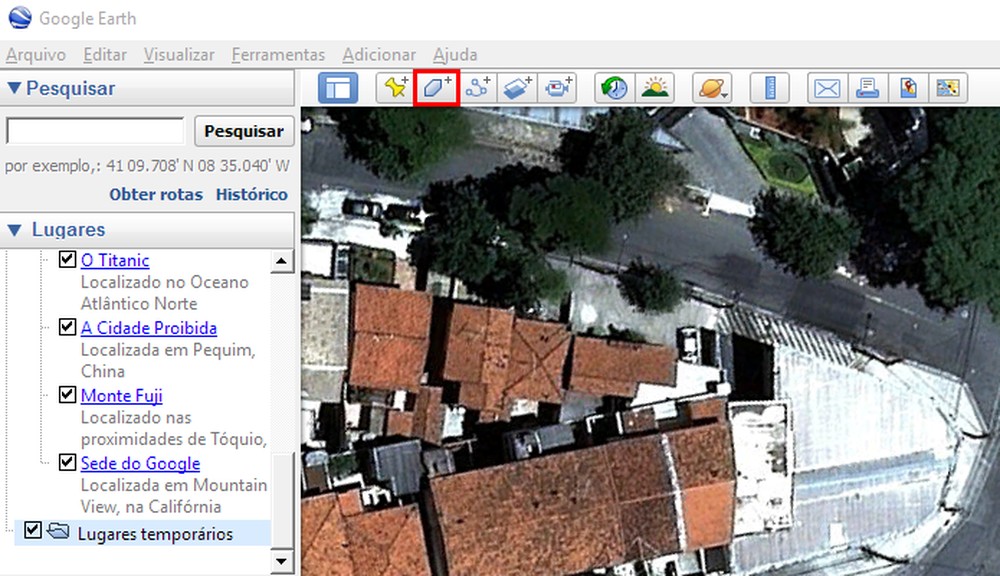Show historical imagery with the clock icon
Screen dimensions: 1000x576
coord(614,87)
